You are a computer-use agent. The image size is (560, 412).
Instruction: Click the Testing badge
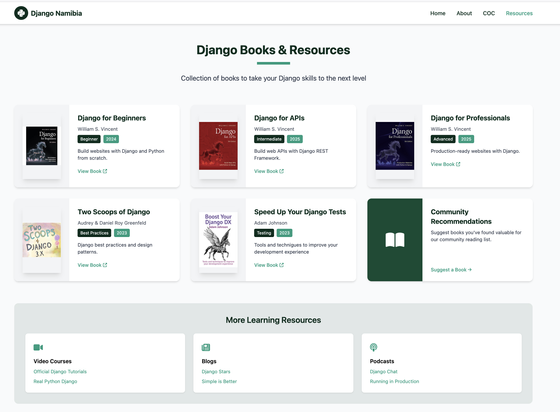coord(264,233)
